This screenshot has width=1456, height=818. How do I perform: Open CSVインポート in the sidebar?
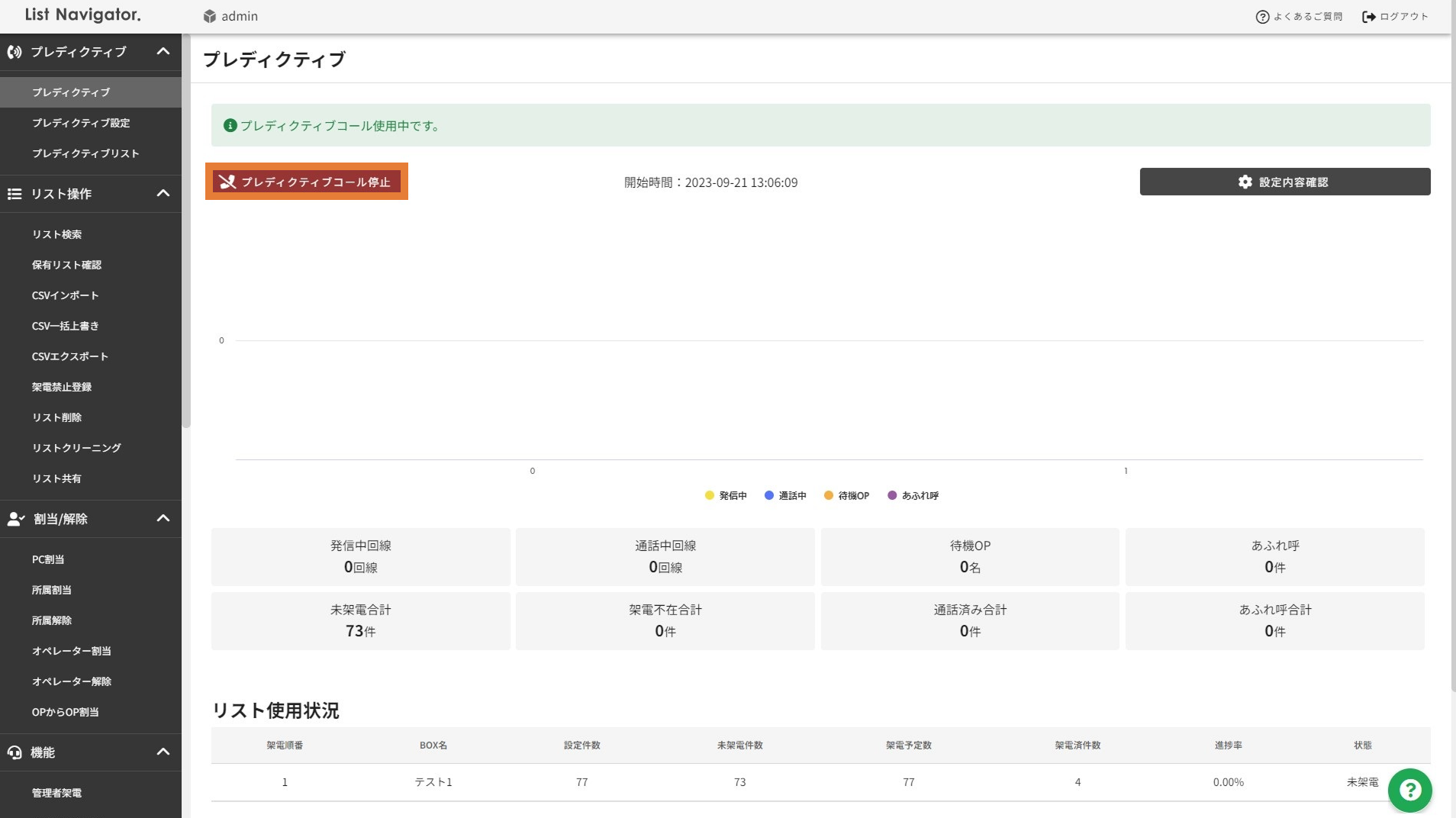pyautogui.click(x=65, y=295)
